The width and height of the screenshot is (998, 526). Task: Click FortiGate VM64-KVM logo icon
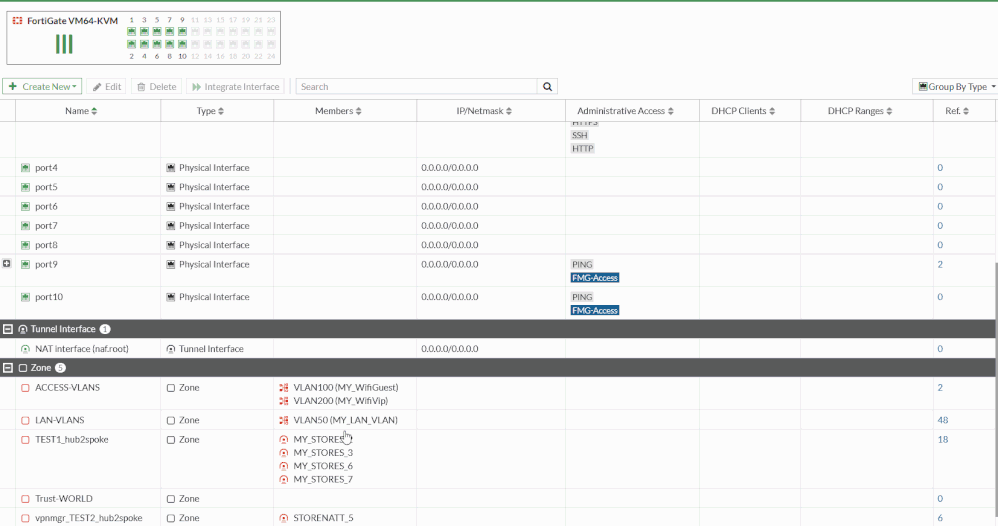18,21
